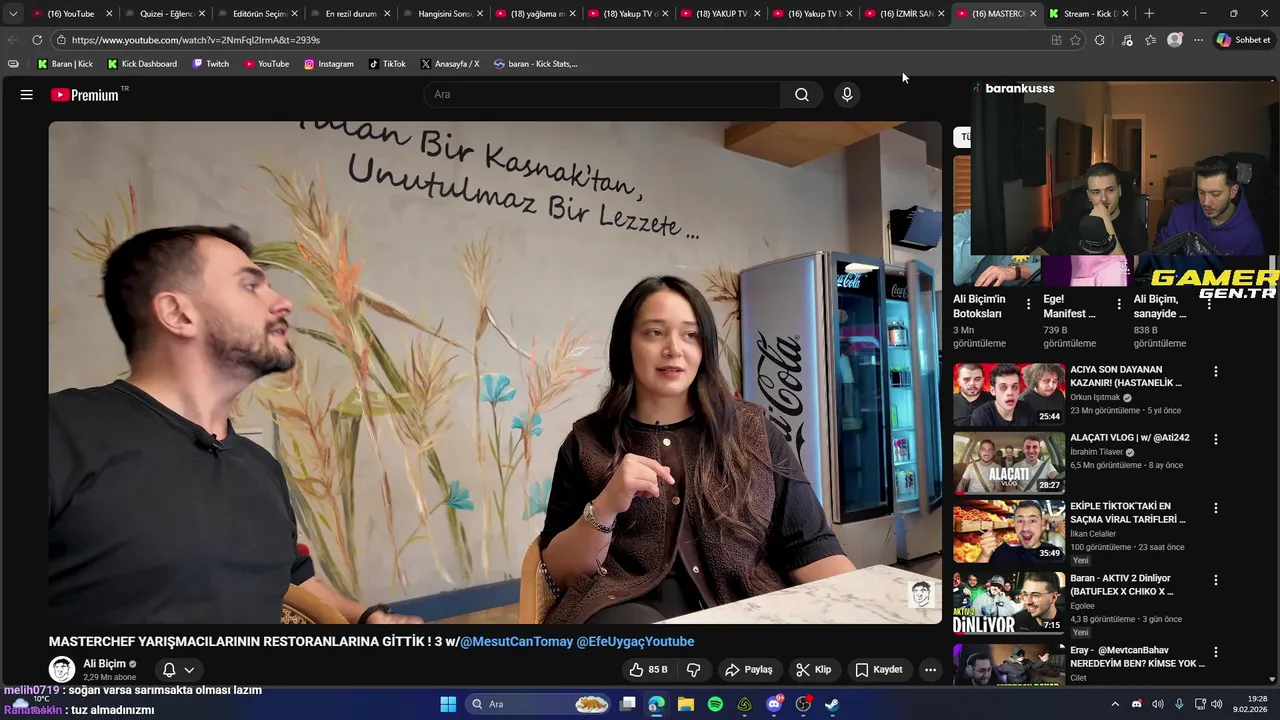Open TikTok bookmark

pos(387,64)
